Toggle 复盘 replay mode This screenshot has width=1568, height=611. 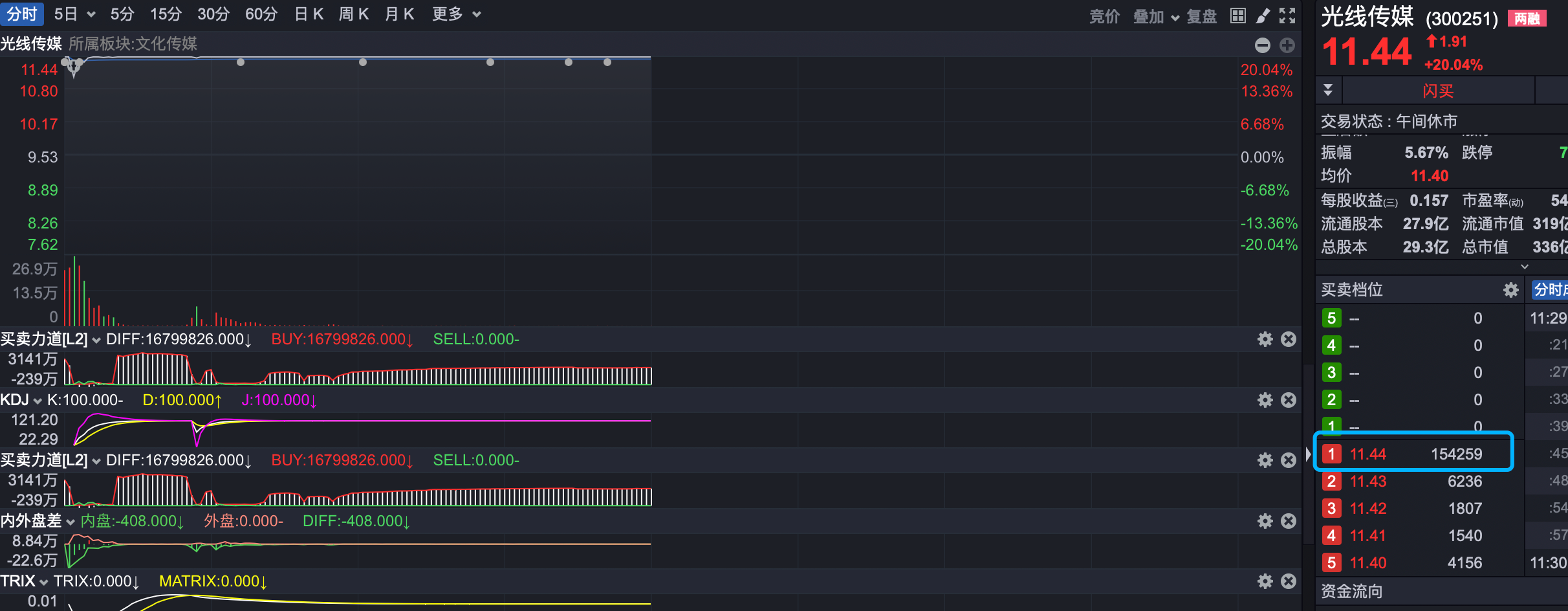(x=1201, y=16)
